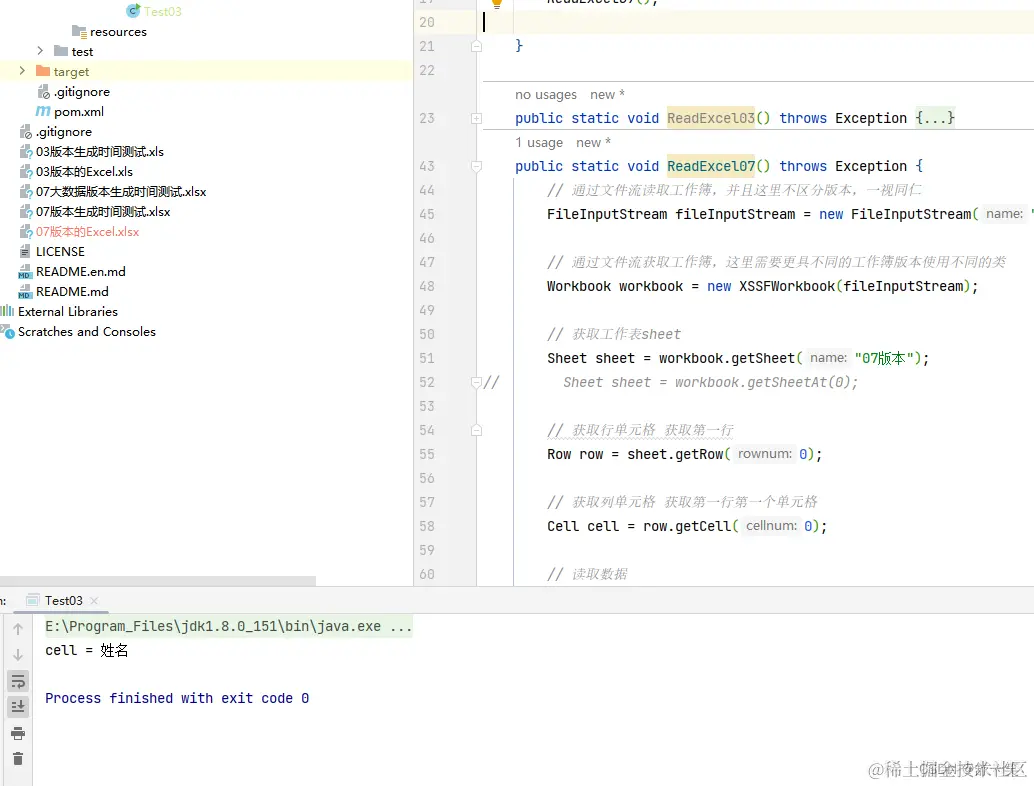Place cursor on empty line 20
1034x786 pixels.
[x=758, y=22]
